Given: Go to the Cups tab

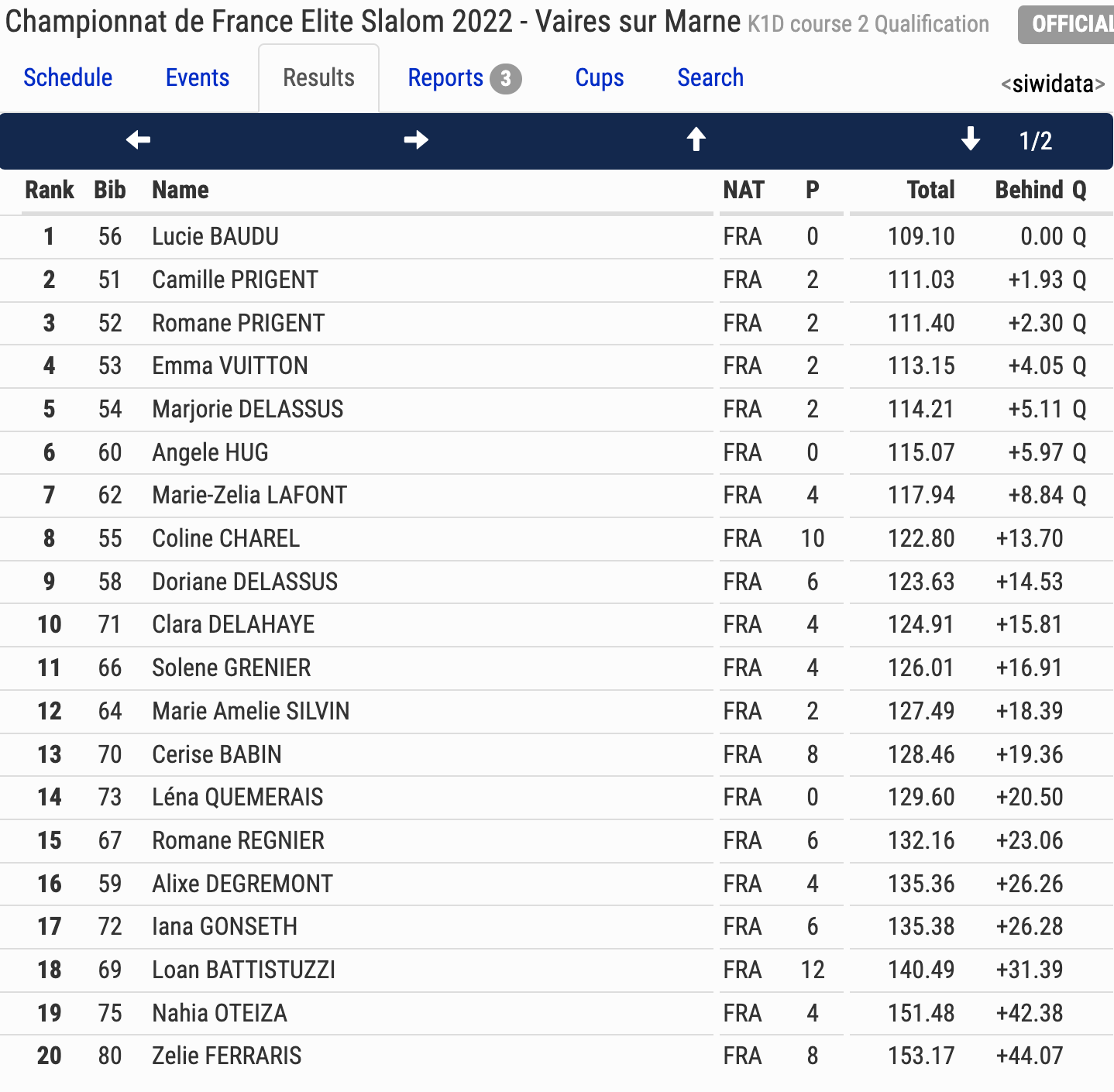Looking at the screenshot, I should point(600,77).
